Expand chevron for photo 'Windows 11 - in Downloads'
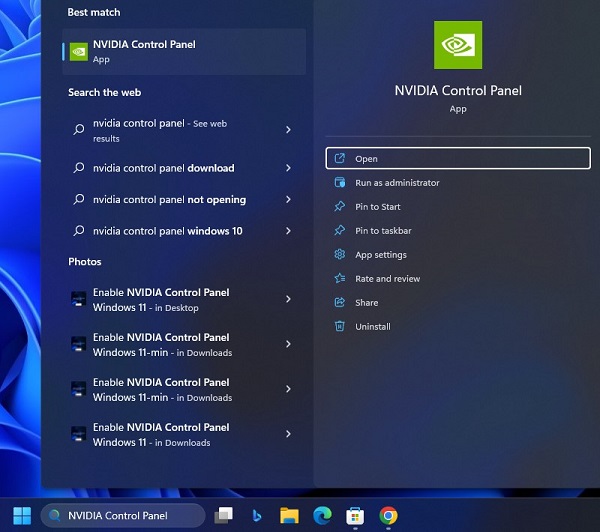Image resolution: width=600 pixels, height=532 pixels. (289, 434)
